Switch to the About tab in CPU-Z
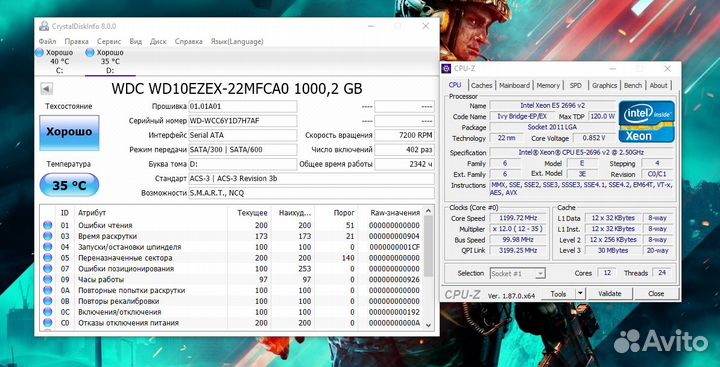The height and width of the screenshot is (367, 720). (x=658, y=85)
